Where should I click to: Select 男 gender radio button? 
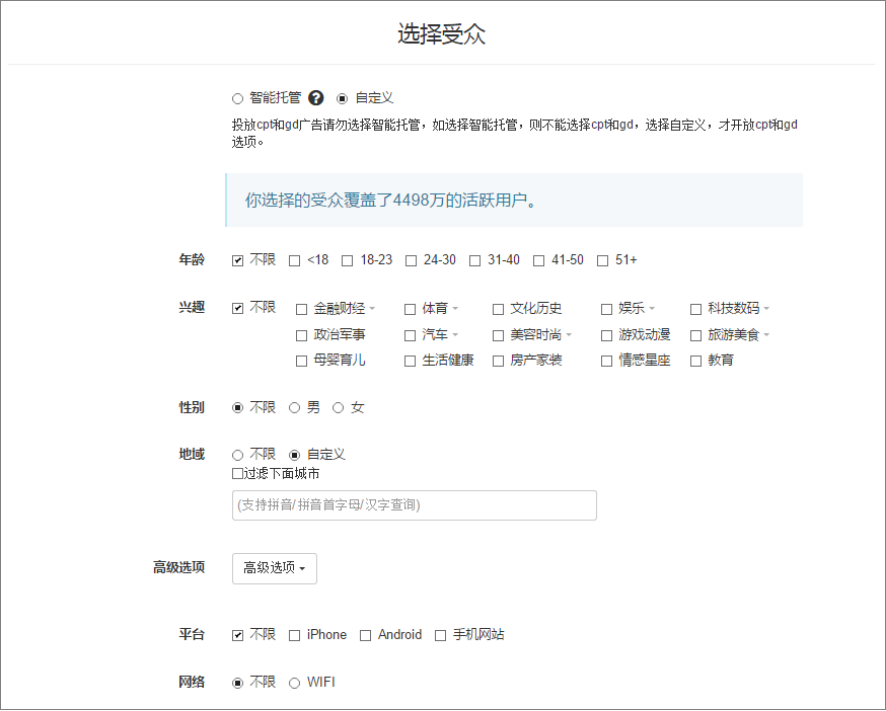pos(295,408)
